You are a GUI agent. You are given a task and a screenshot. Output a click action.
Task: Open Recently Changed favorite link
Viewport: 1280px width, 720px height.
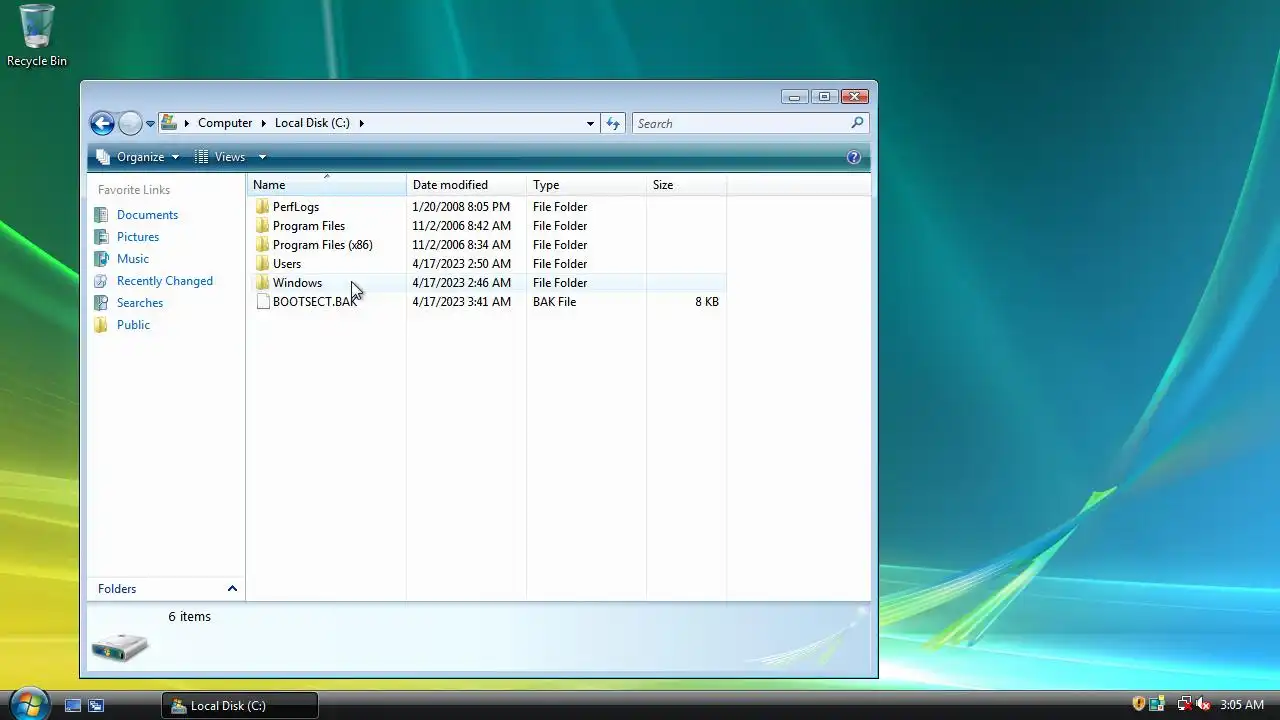(x=165, y=281)
